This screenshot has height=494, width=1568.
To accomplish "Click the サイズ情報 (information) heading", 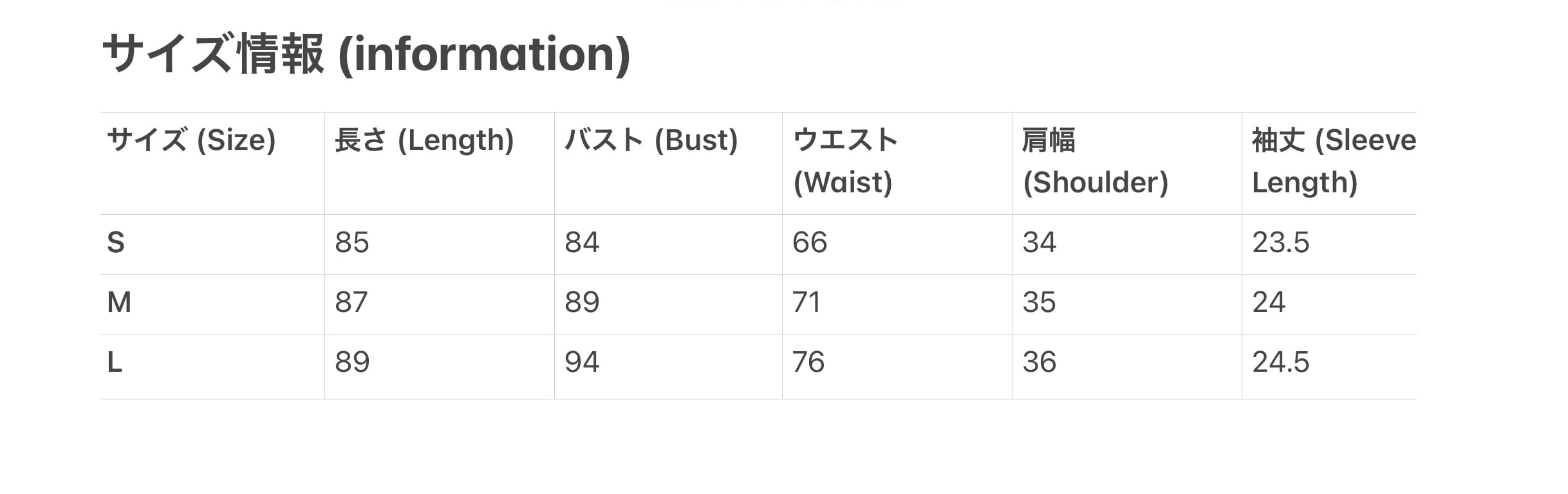I will (366, 54).
